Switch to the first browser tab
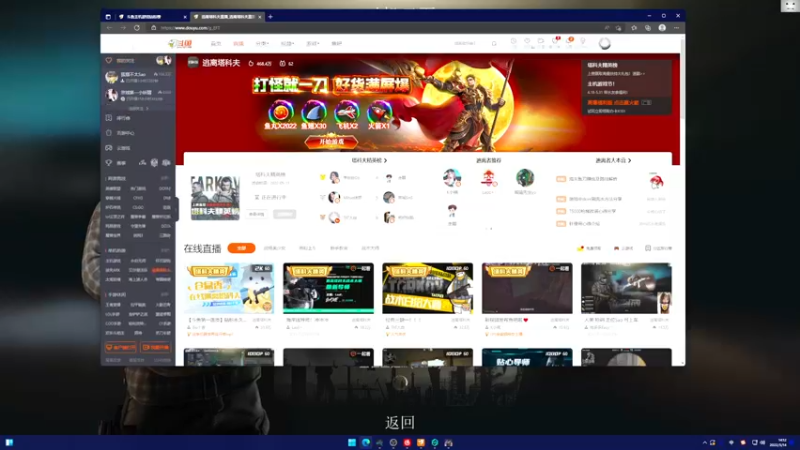800x450 pixels. (152, 17)
